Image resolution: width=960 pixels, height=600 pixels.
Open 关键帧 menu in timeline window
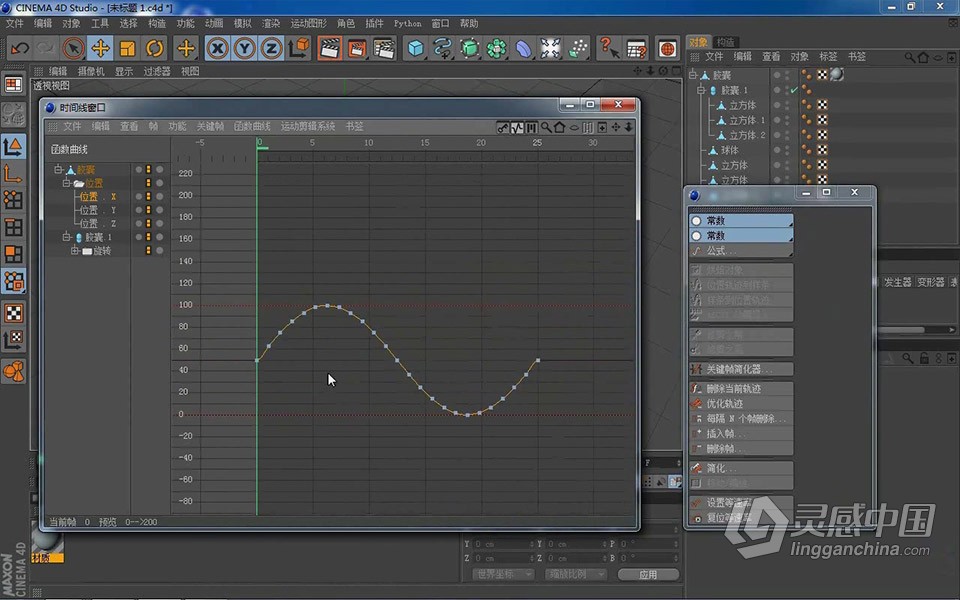210,126
